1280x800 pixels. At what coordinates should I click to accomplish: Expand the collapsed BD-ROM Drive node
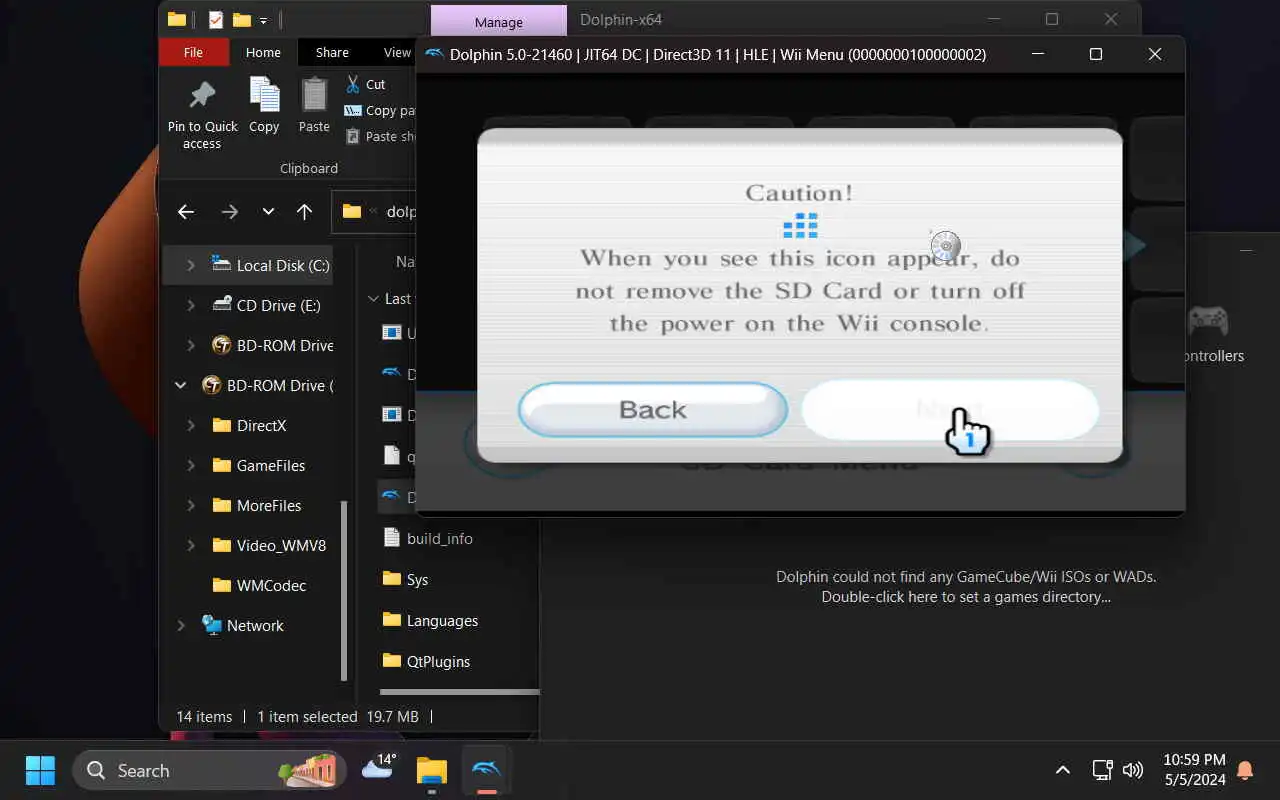[190, 345]
